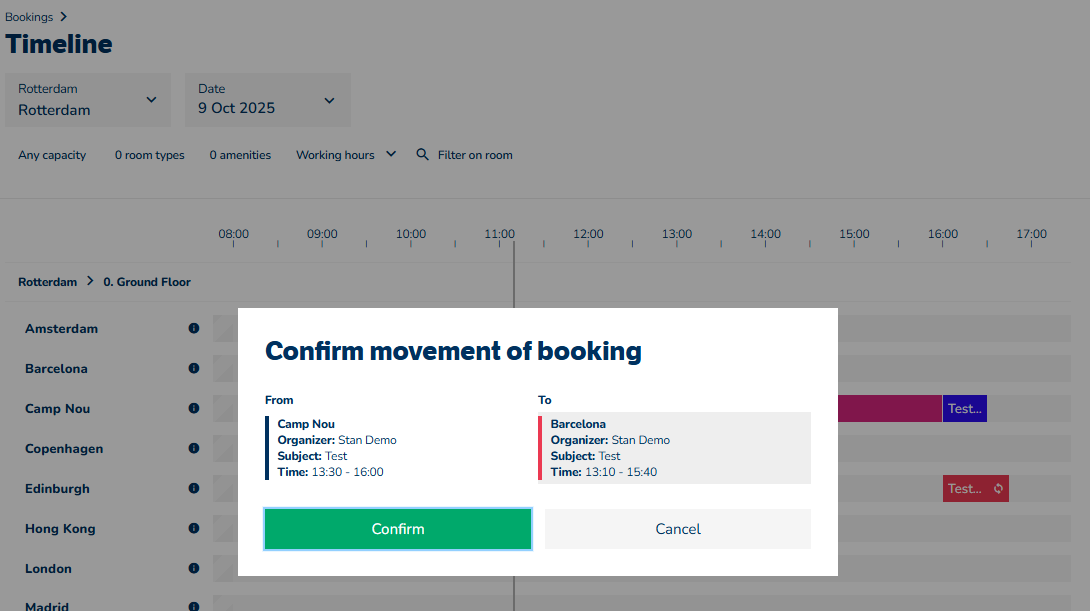Click the info icon next to Copenhagen
The width and height of the screenshot is (1090, 611).
point(194,448)
